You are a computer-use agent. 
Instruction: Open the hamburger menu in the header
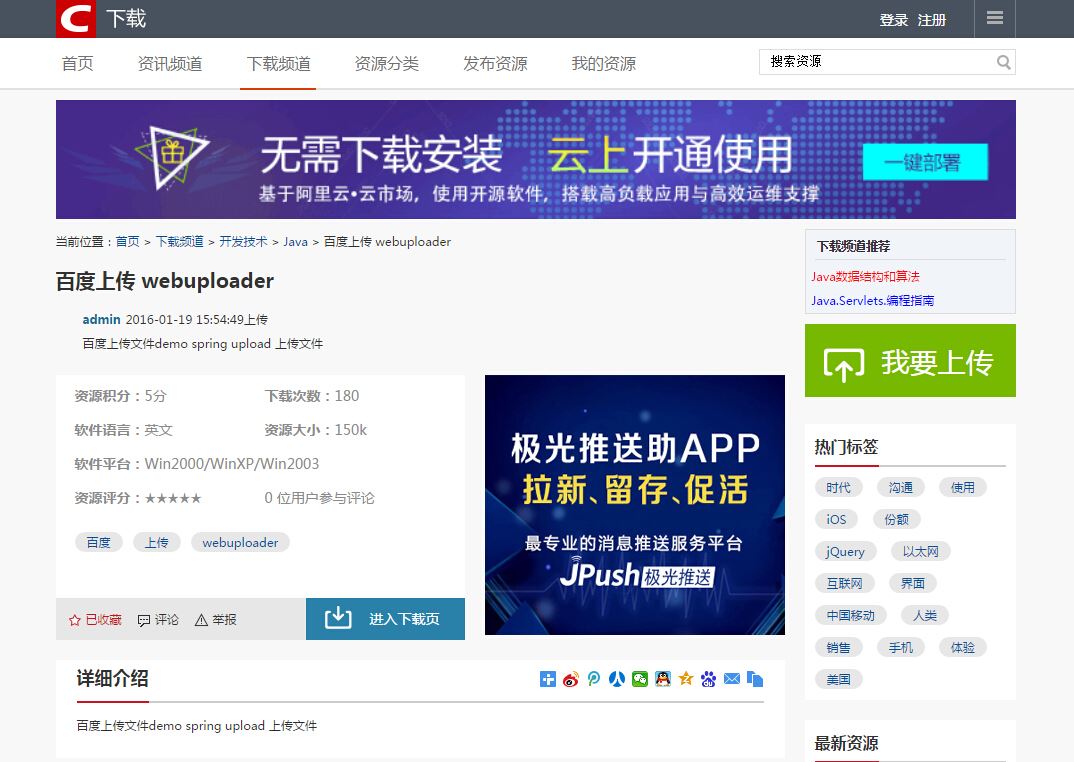[x=995, y=19]
